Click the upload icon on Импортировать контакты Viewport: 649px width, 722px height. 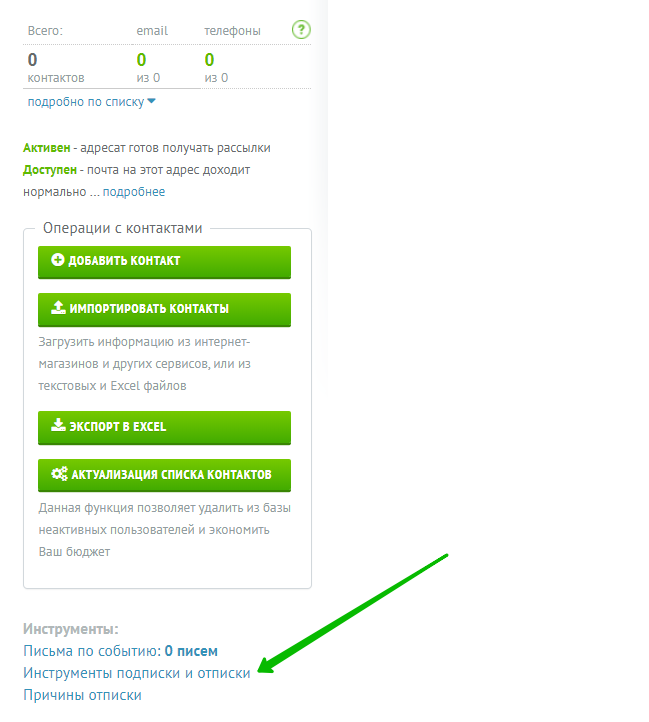[x=58, y=308]
